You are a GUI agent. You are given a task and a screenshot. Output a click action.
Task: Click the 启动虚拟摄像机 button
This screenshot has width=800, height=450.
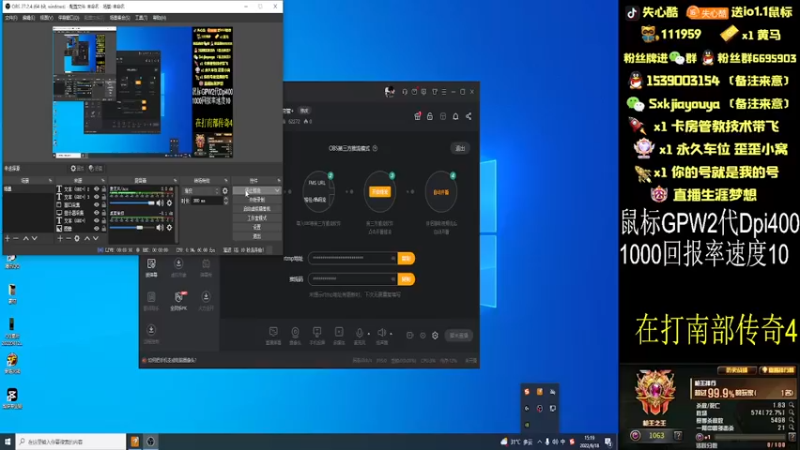257,209
